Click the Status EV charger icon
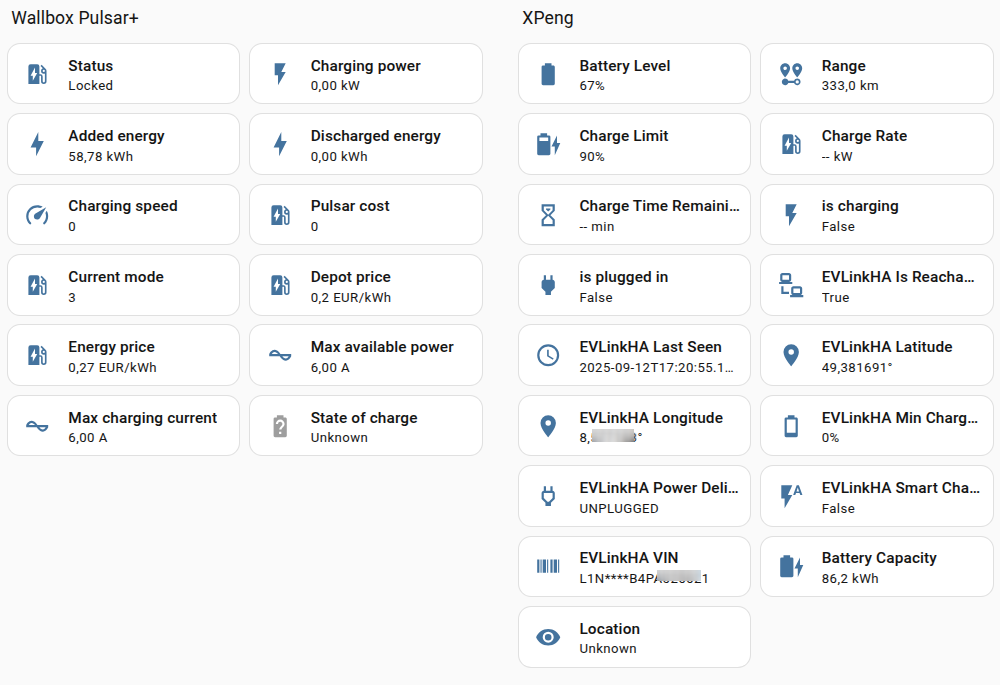1000x685 pixels. click(x=37, y=74)
